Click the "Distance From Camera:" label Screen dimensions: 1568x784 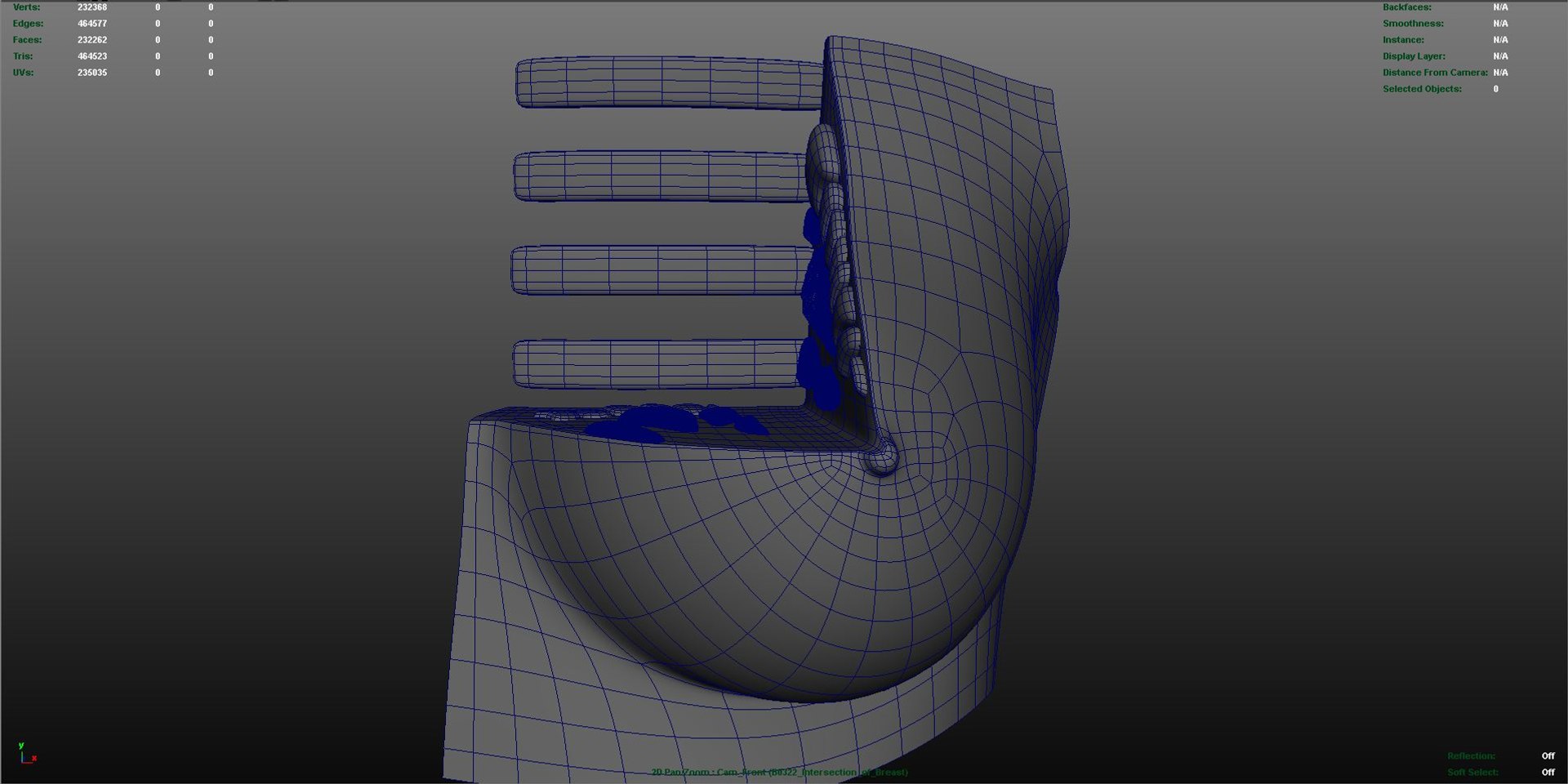(x=1435, y=73)
